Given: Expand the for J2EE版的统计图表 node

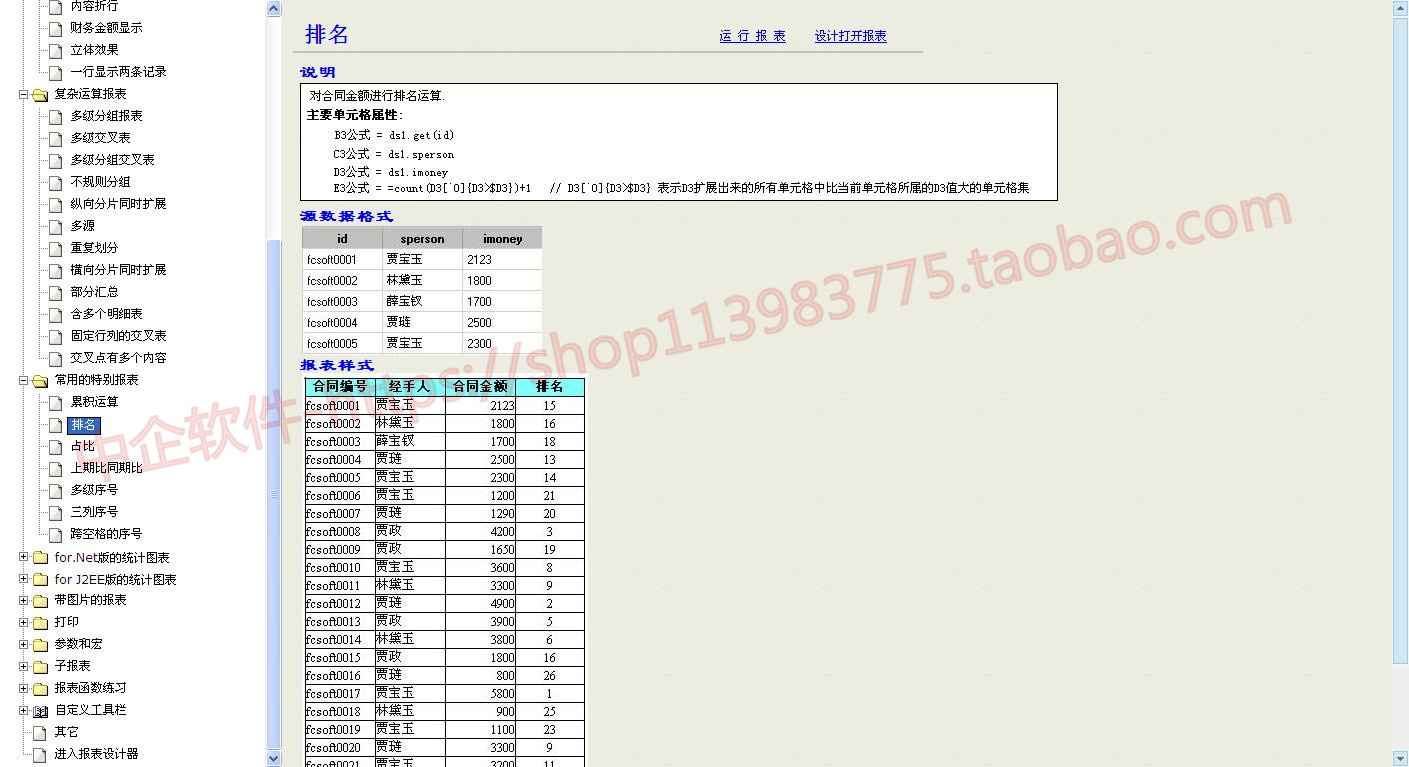Looking at the screenshot, I should [23, 580].
